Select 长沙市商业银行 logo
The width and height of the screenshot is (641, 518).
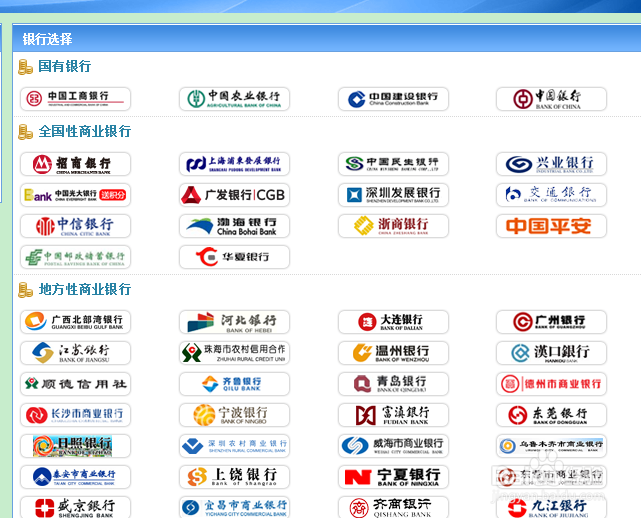point(75,415)
